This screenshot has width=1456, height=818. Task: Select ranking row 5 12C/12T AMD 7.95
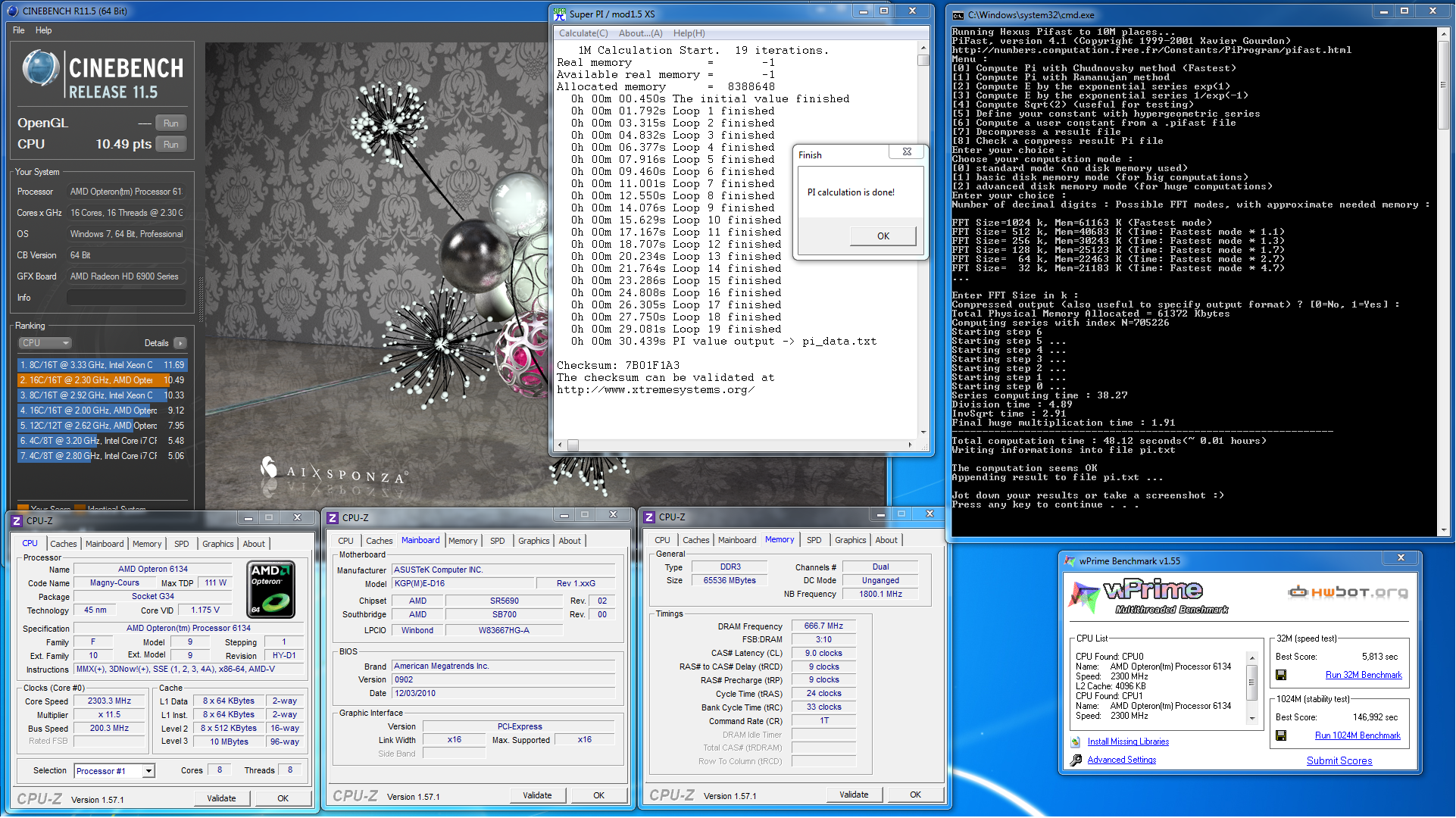102,426
